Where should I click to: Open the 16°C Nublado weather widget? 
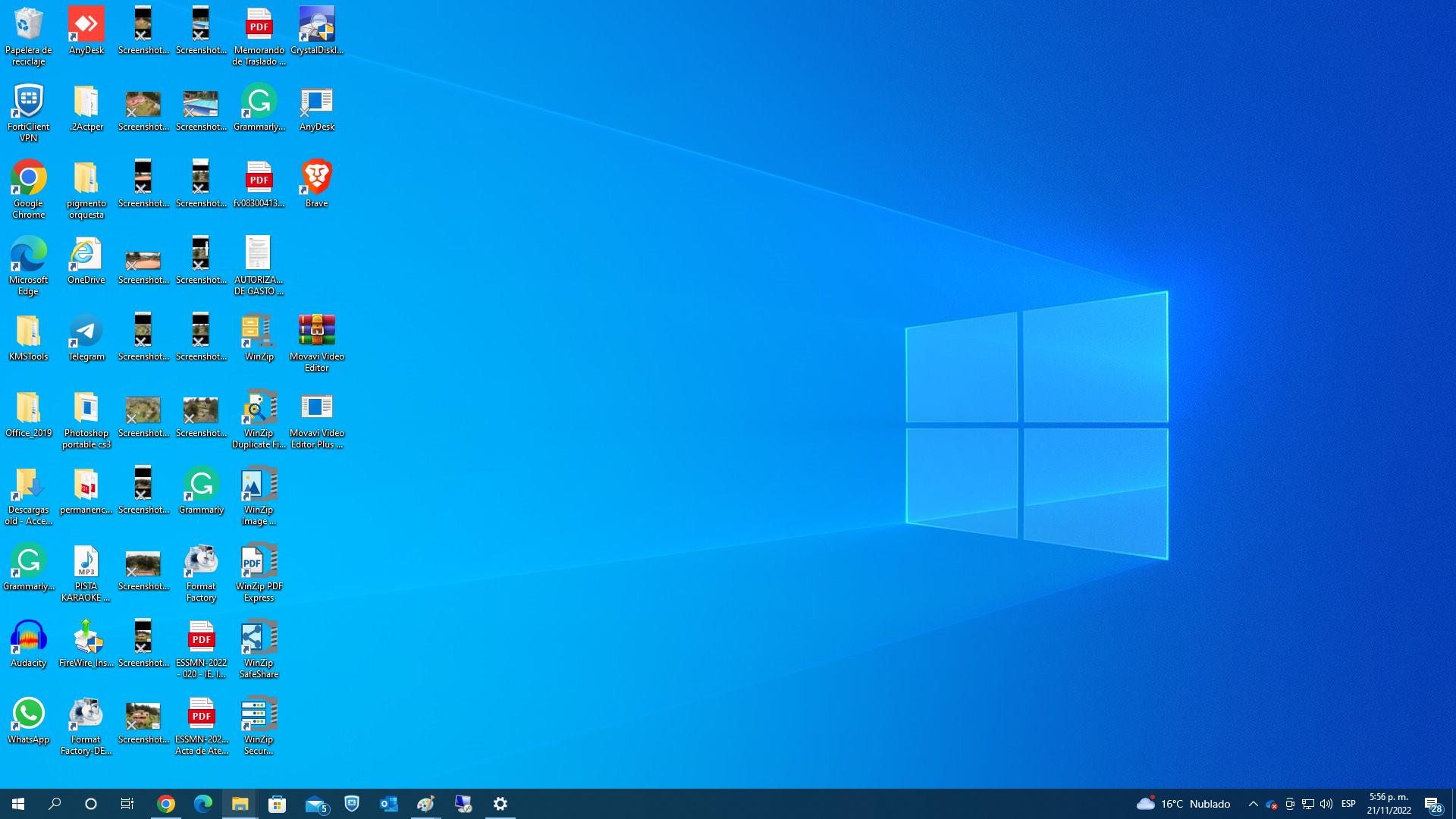[x=1183, y=804]
